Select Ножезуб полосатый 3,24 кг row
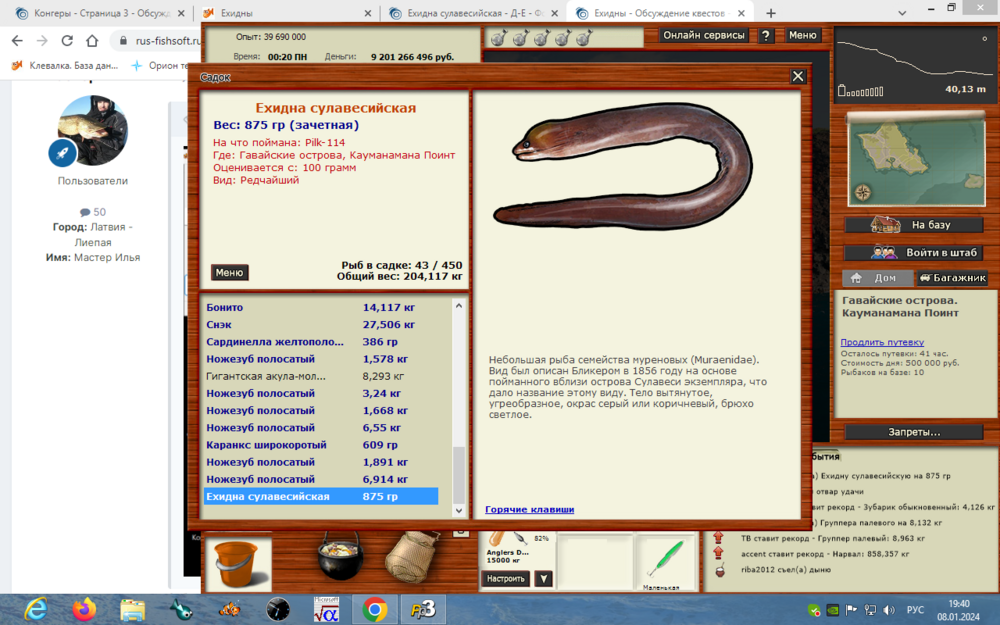The image size is (1000, 625). 321,393
